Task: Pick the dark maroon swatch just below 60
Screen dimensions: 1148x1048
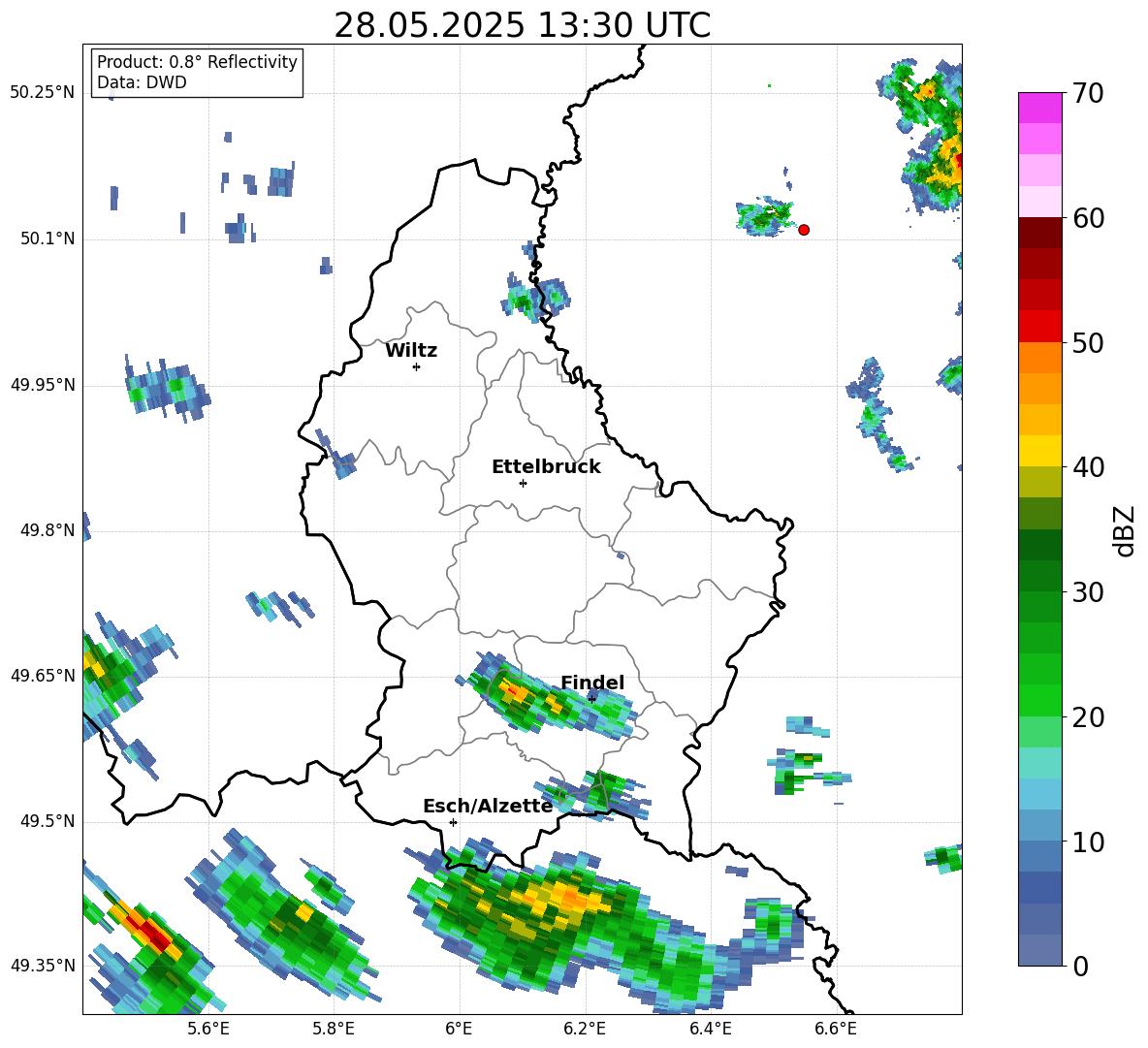Action: (1039, 233)
